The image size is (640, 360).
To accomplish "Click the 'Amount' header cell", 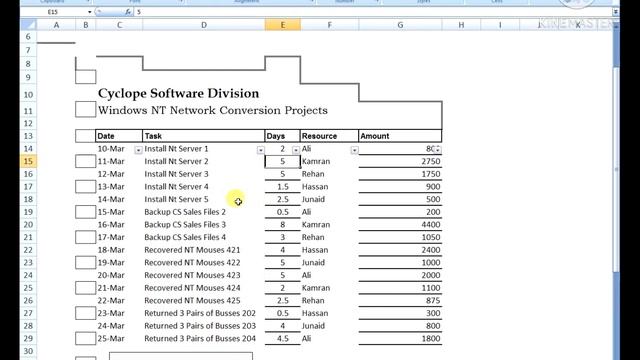I will [x=400, y=136].
